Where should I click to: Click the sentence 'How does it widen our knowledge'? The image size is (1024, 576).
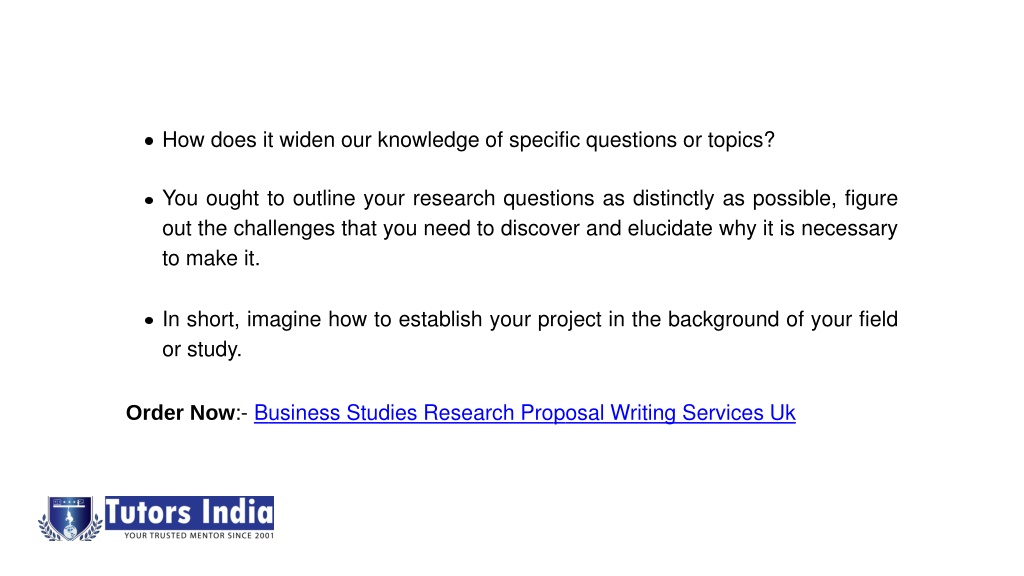468,140
